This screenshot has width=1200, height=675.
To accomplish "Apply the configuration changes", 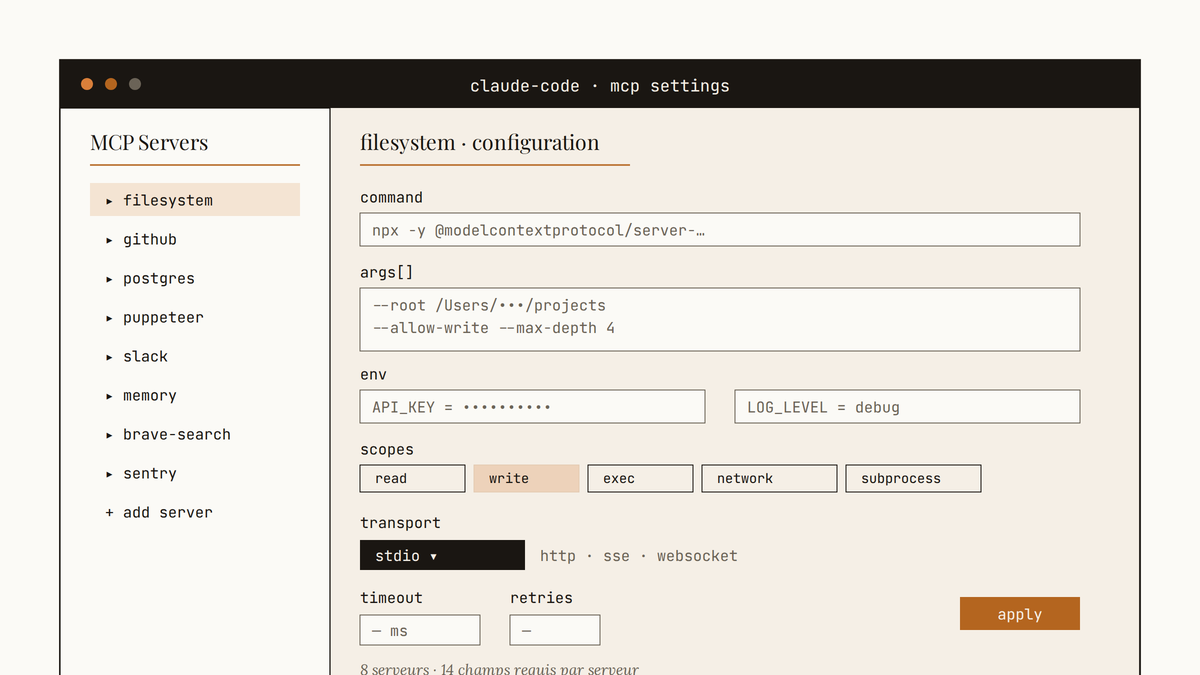I will pyautogui.click(x=1020, y=614).
